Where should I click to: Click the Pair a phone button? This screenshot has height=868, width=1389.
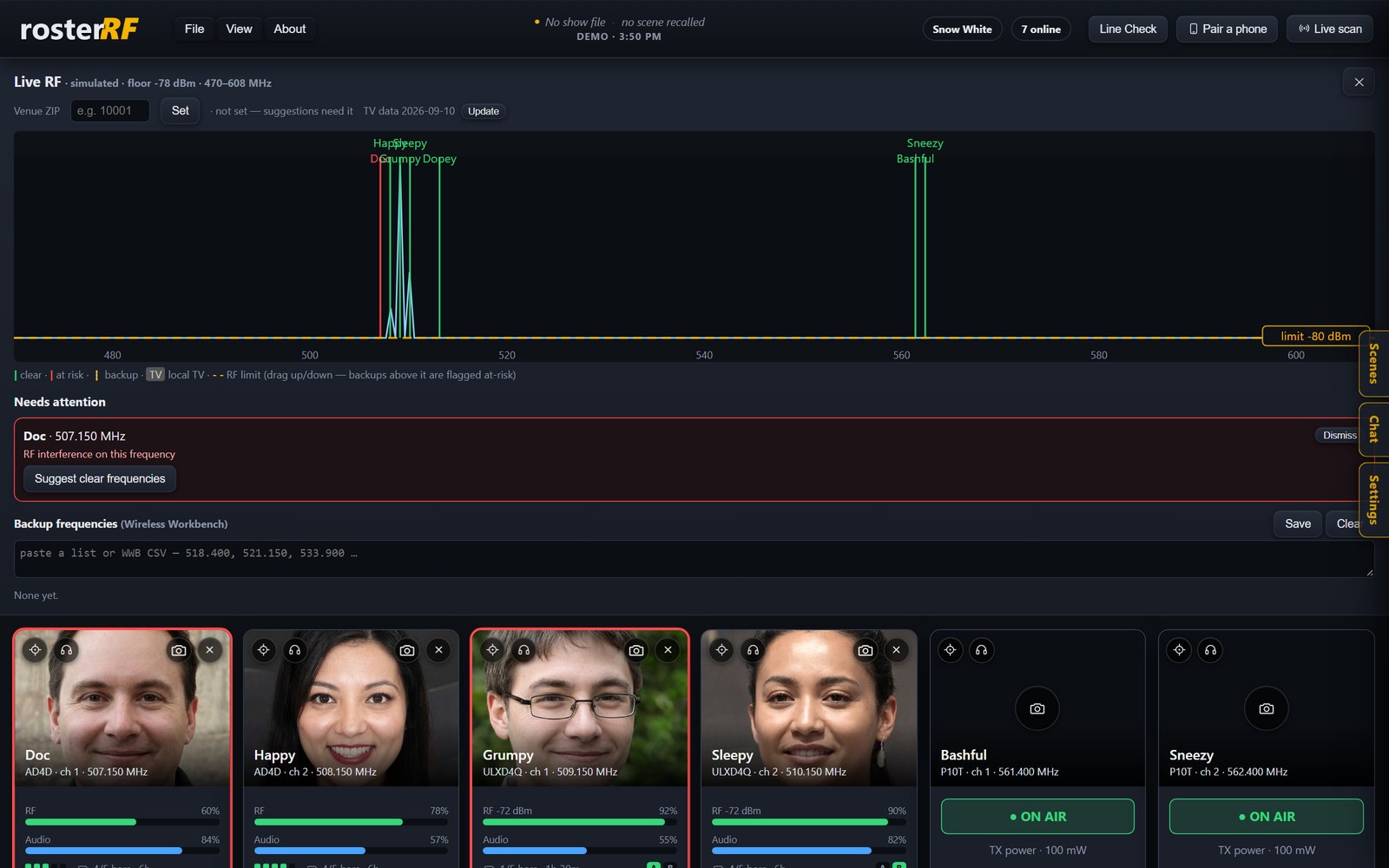[1228, 29]
